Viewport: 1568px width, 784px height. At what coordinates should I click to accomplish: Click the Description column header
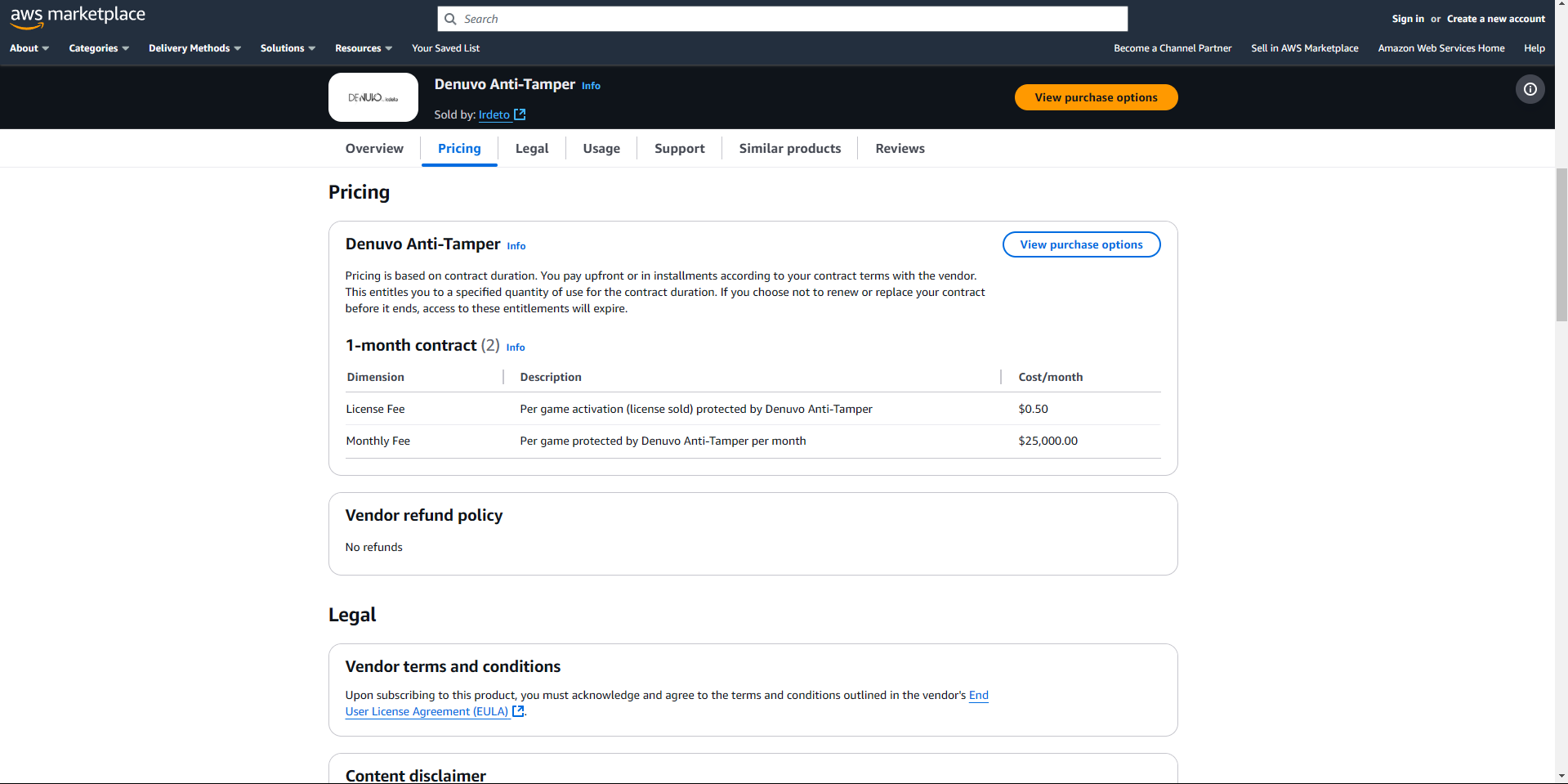[551, 377]
